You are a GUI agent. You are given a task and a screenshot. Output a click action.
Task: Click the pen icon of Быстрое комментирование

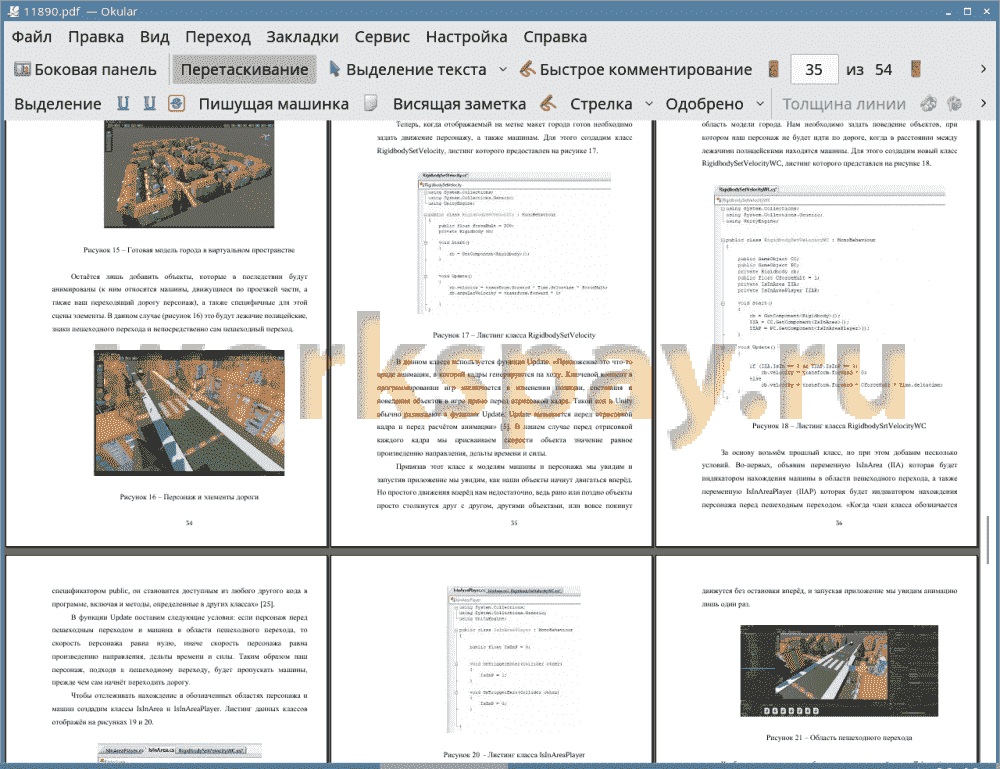[527, 69]
